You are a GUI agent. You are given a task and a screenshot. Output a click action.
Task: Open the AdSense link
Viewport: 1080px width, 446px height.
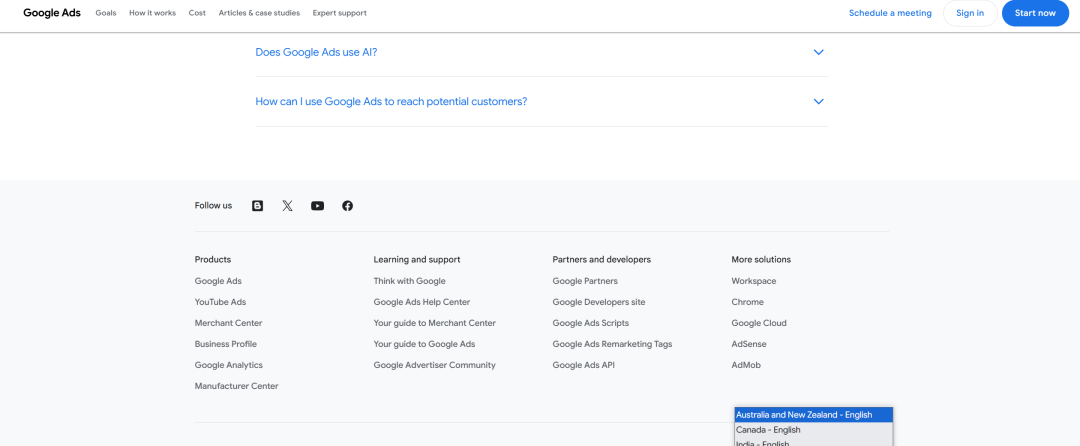click(749, 344)
